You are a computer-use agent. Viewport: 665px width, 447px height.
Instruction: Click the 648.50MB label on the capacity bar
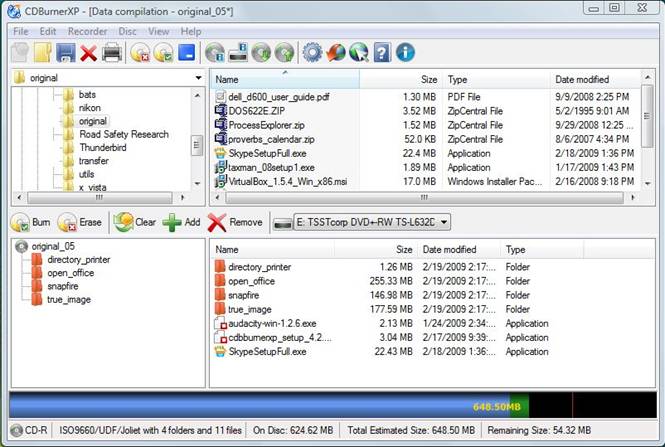pyautogui.click(x=496, y=407)
